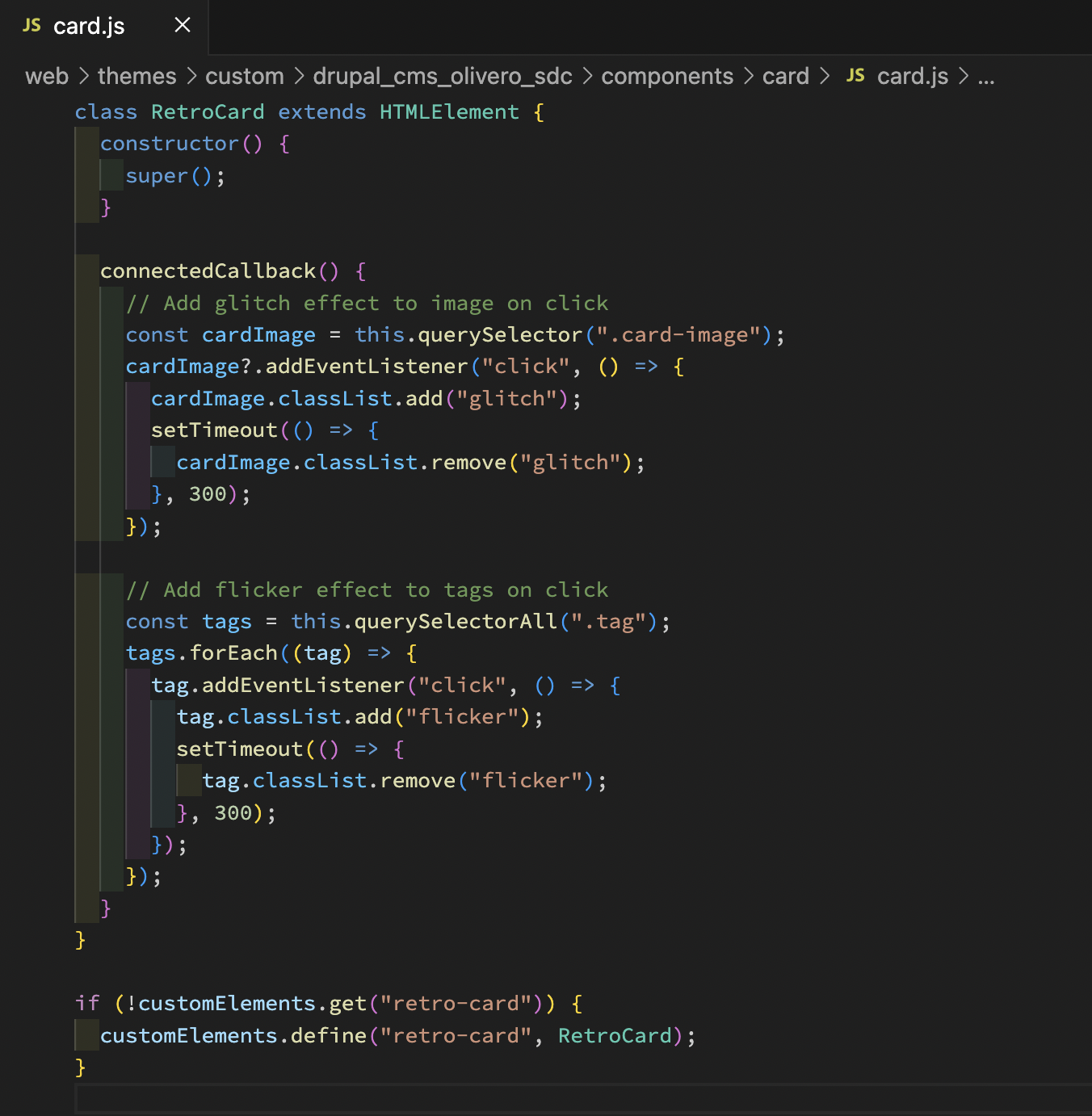The image size is (1092, 1116).
Task: Click the 'super();' statement
Action: (x=175, y=176)
